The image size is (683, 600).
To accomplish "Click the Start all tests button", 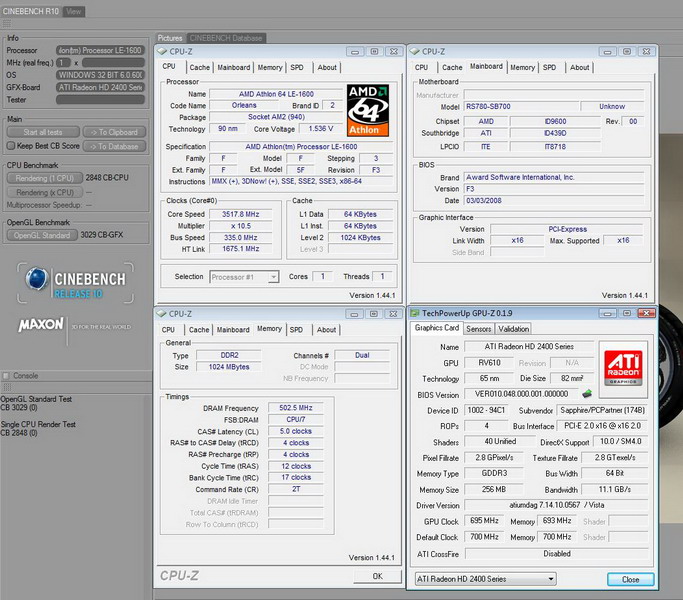I will pyautogui.click(x=43, y=132).
